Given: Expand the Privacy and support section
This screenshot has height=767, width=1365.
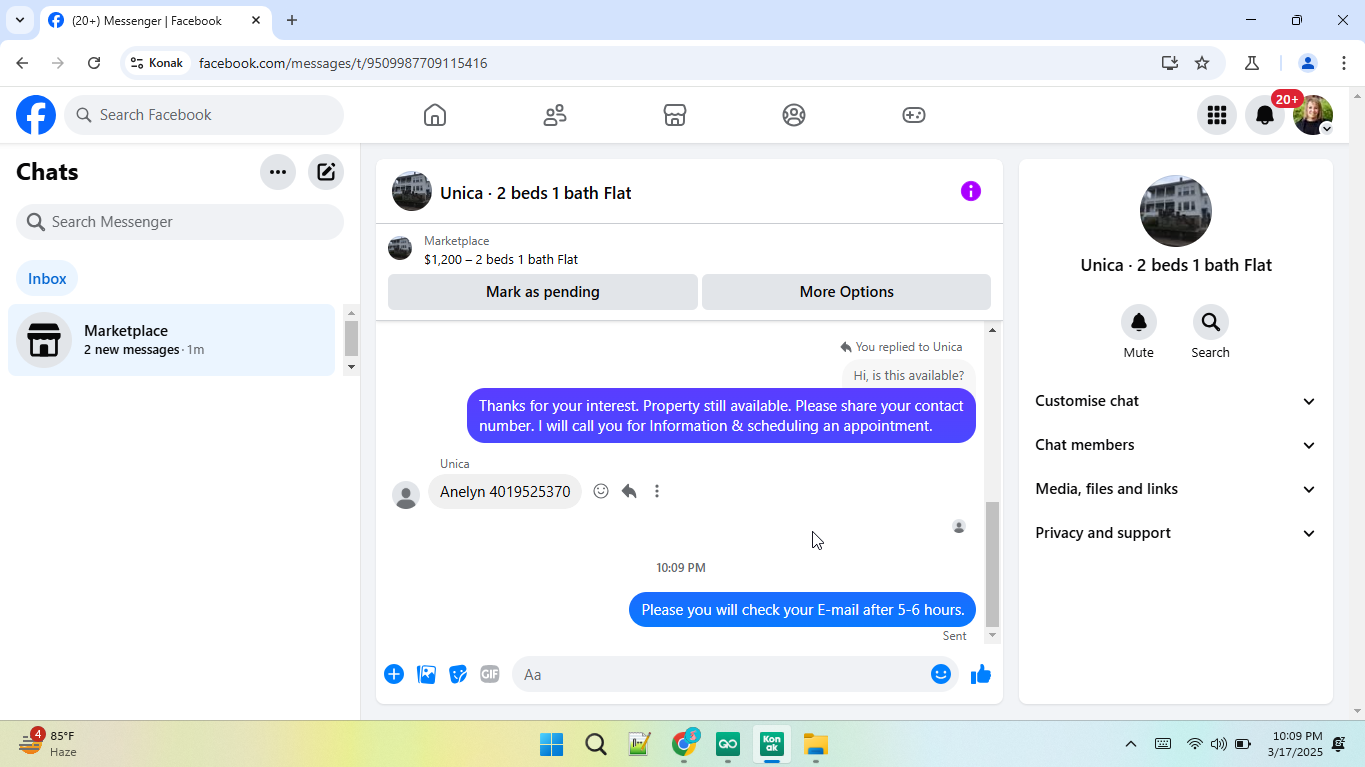Looking at the screenshot, I should [x=1176, y=533].
